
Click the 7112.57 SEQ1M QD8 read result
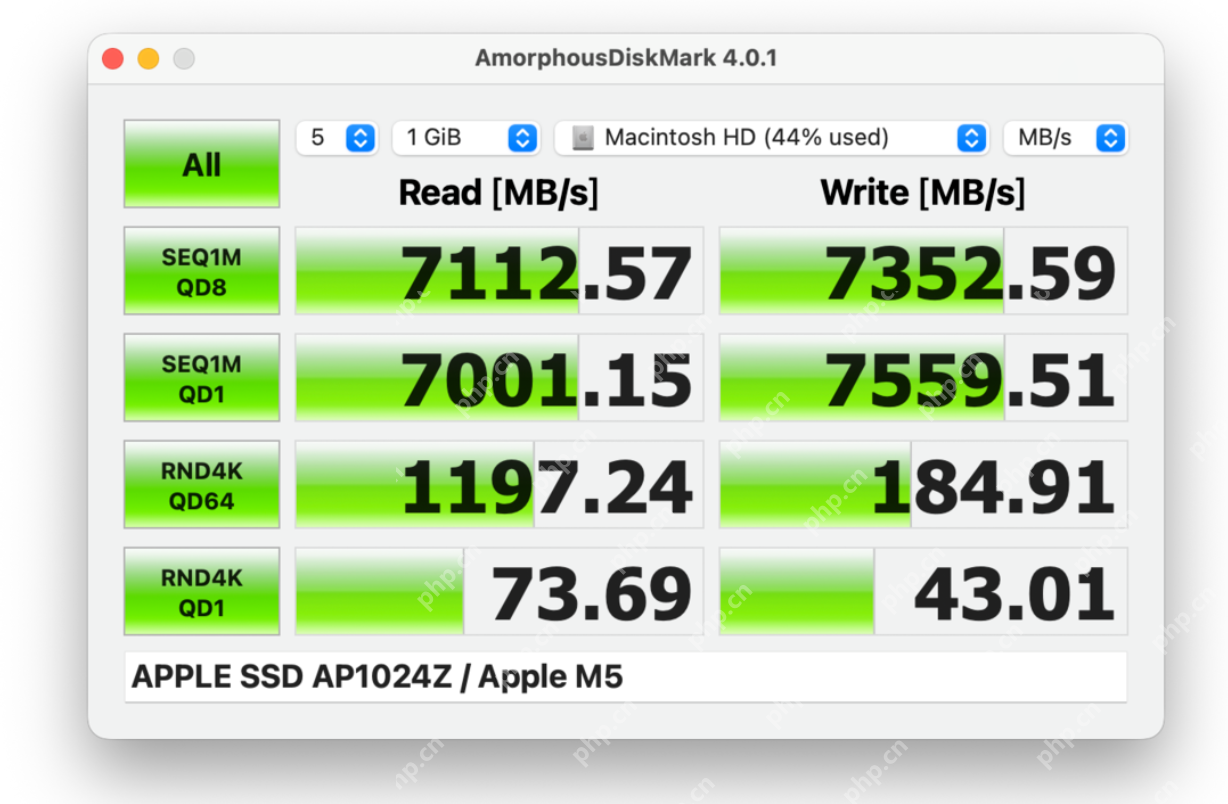click(x=499, y=271)
